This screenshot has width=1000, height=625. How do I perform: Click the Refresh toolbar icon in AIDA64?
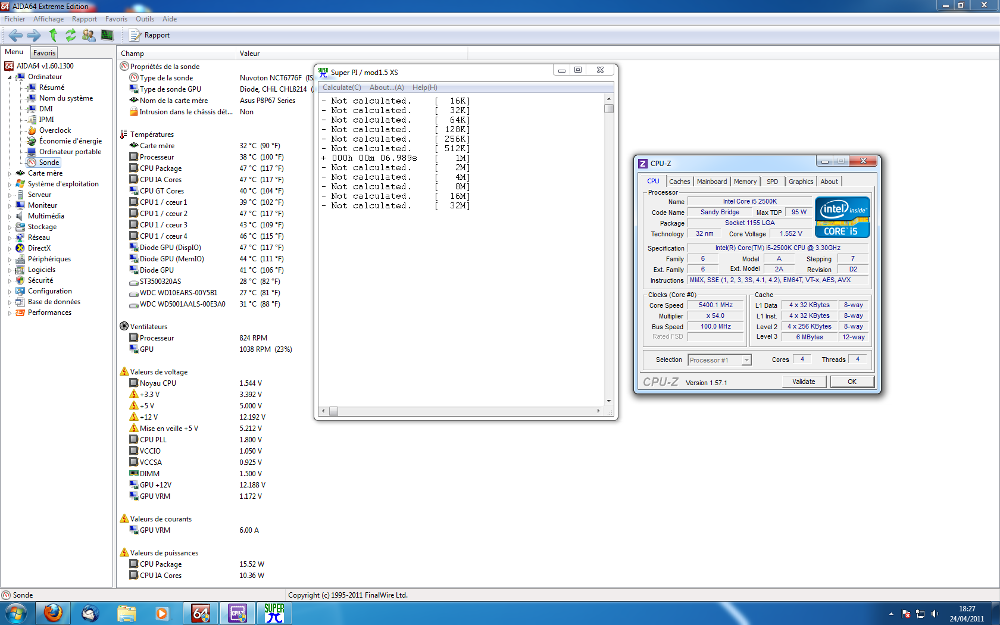point(70,35)
